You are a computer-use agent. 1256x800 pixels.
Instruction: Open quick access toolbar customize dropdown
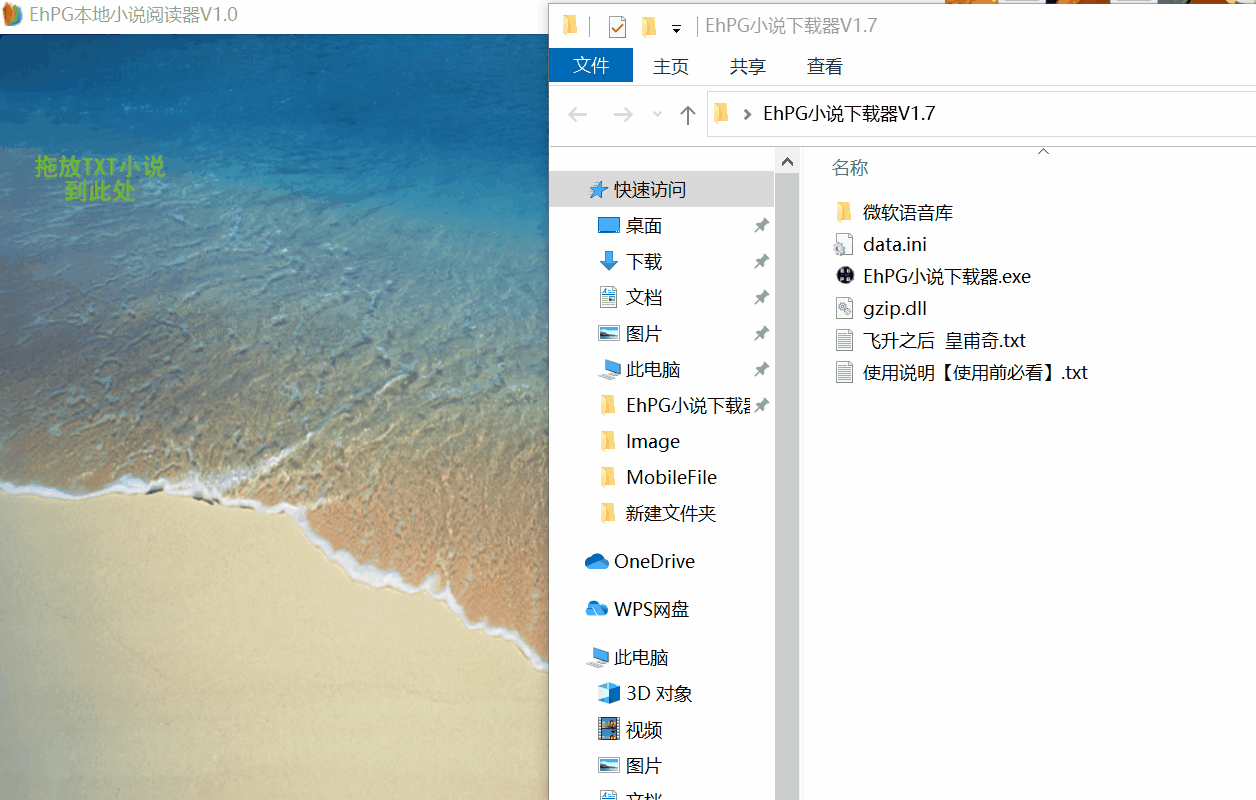tap(676, 28)
